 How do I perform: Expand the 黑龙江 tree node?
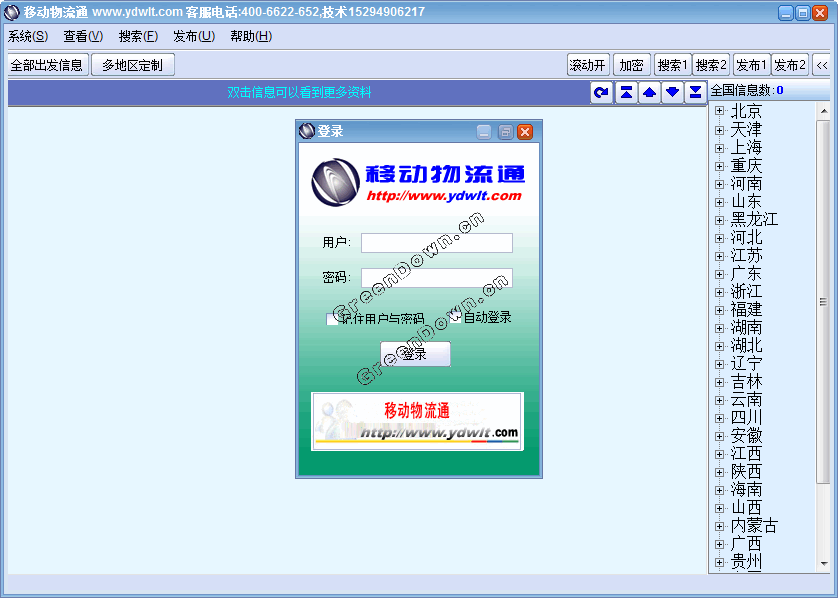719,220
